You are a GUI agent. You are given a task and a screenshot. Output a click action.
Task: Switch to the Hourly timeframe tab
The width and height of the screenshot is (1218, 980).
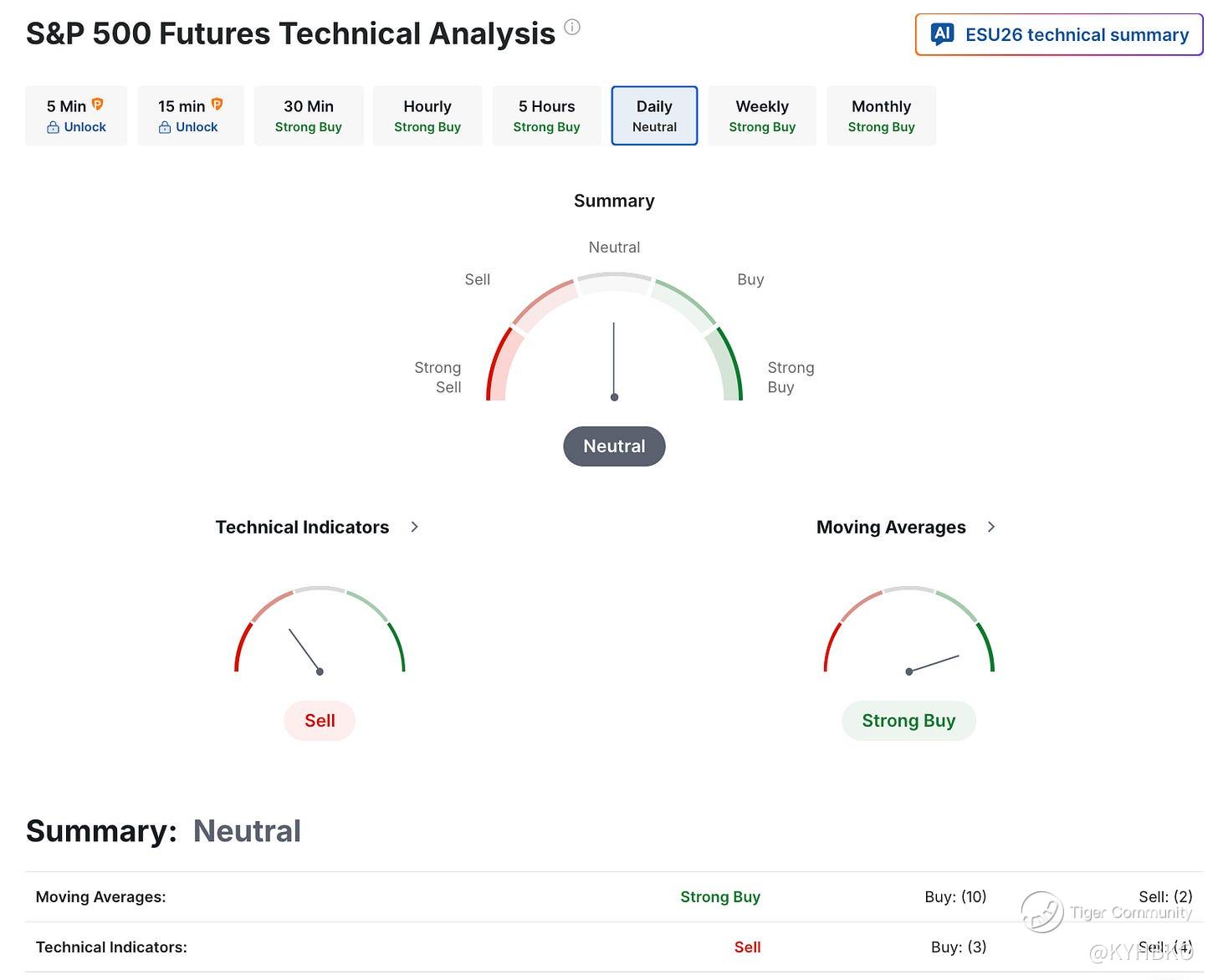tap(427, 115)
